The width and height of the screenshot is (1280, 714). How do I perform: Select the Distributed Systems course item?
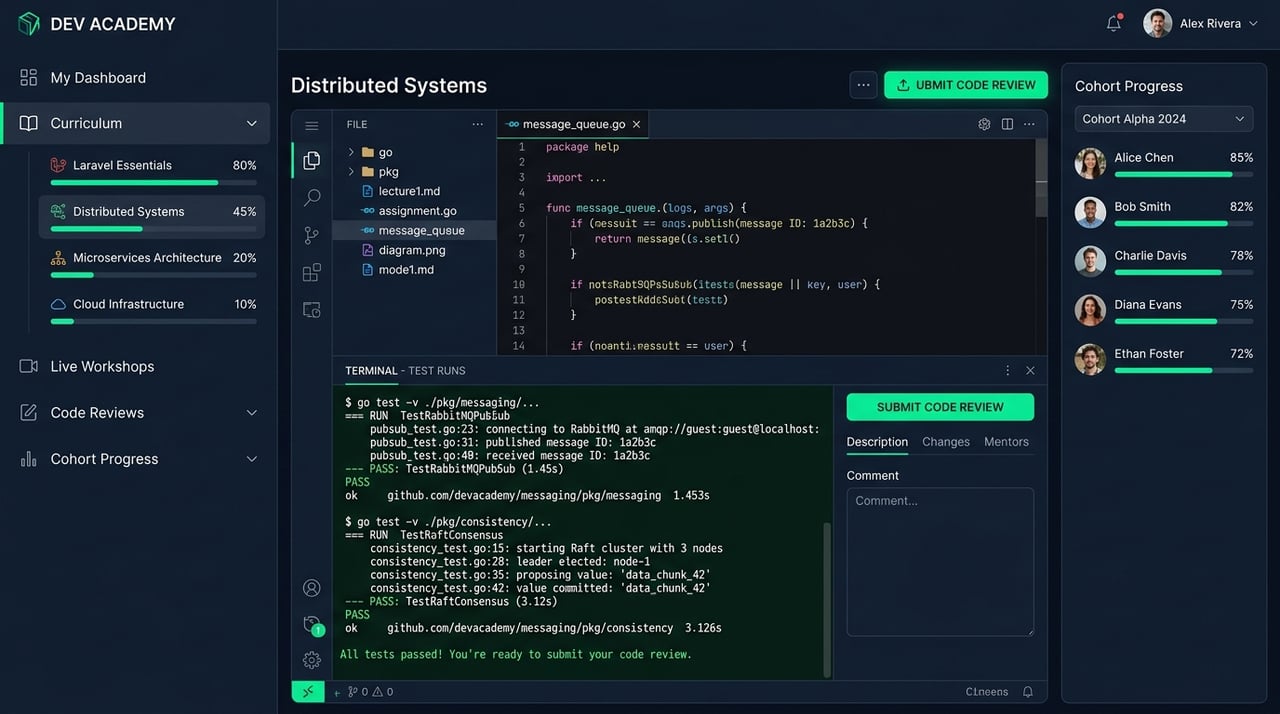click(x=152, y=216)
